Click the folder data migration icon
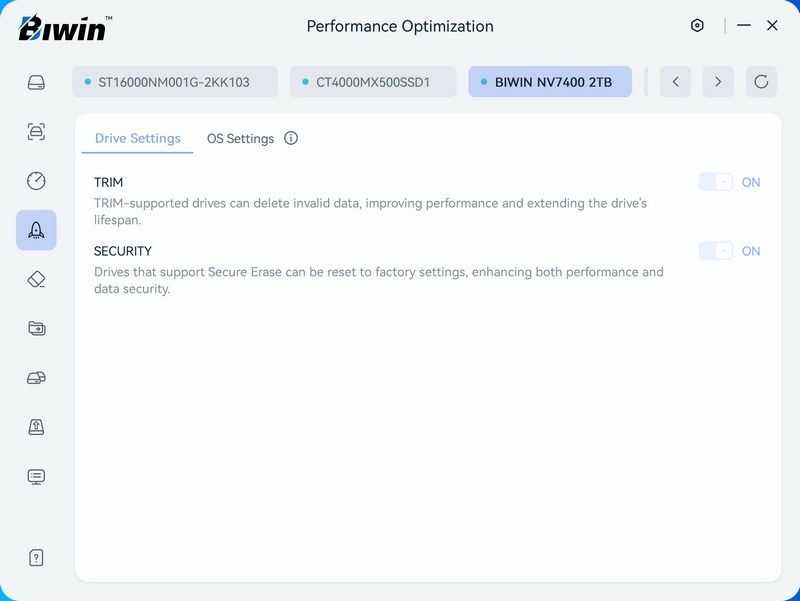Viewport: 800px width, 601px height. pyautogui.click(x=36, y=328)
